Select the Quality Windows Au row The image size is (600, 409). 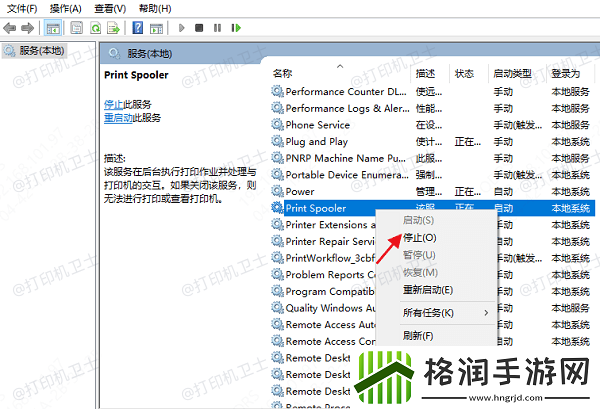click(x=323, y=308)
